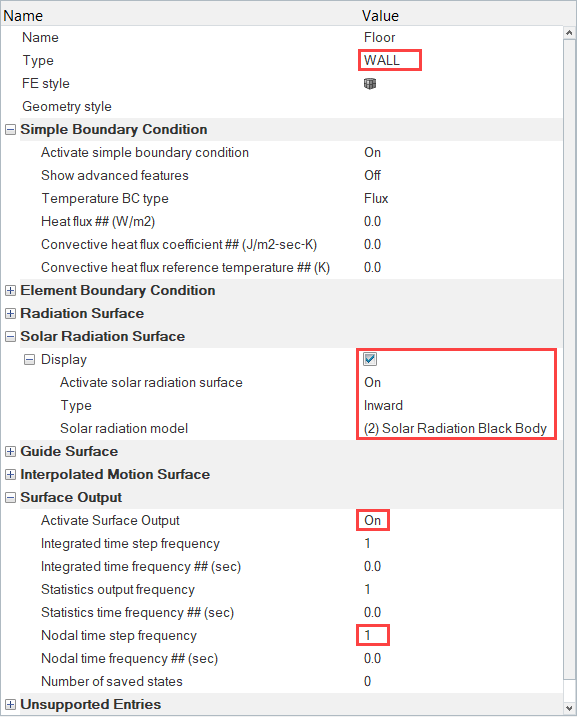Expand the Interpolated Motion Surface section
Screen dimensions: 577x717
(10, 474)
